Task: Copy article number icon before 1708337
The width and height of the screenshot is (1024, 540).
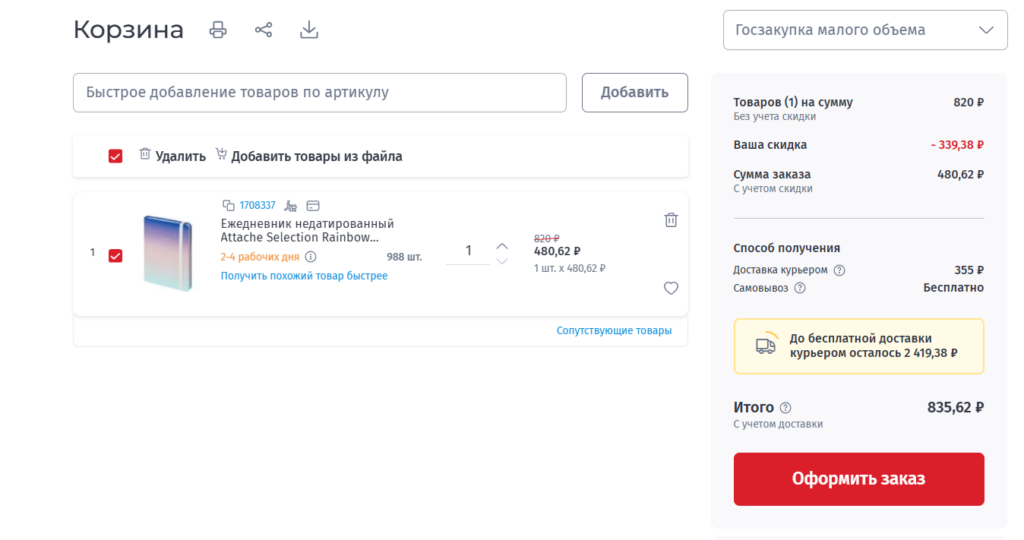Action: click(x=228, y=206)
